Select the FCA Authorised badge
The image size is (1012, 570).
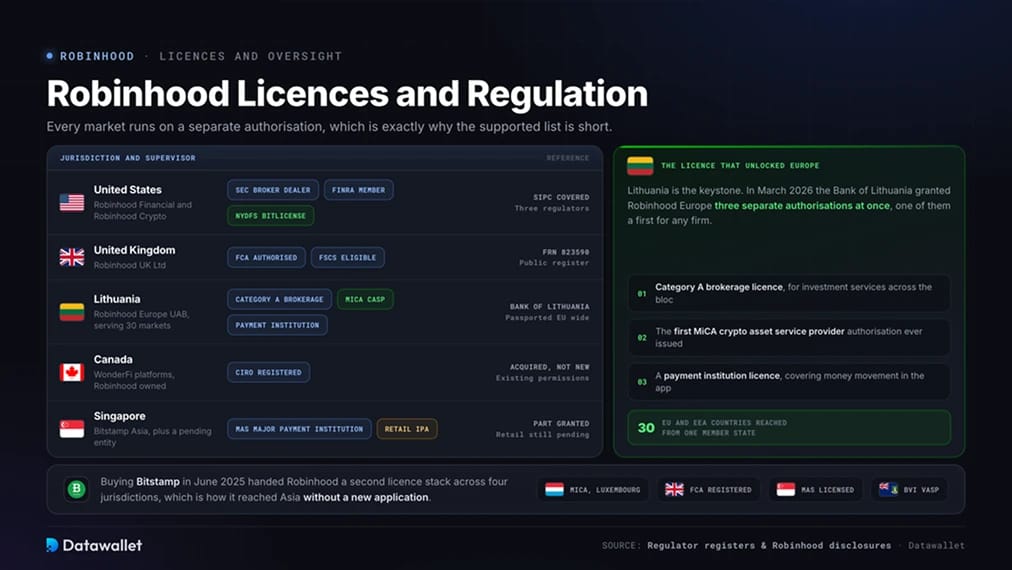coord(266,257)
